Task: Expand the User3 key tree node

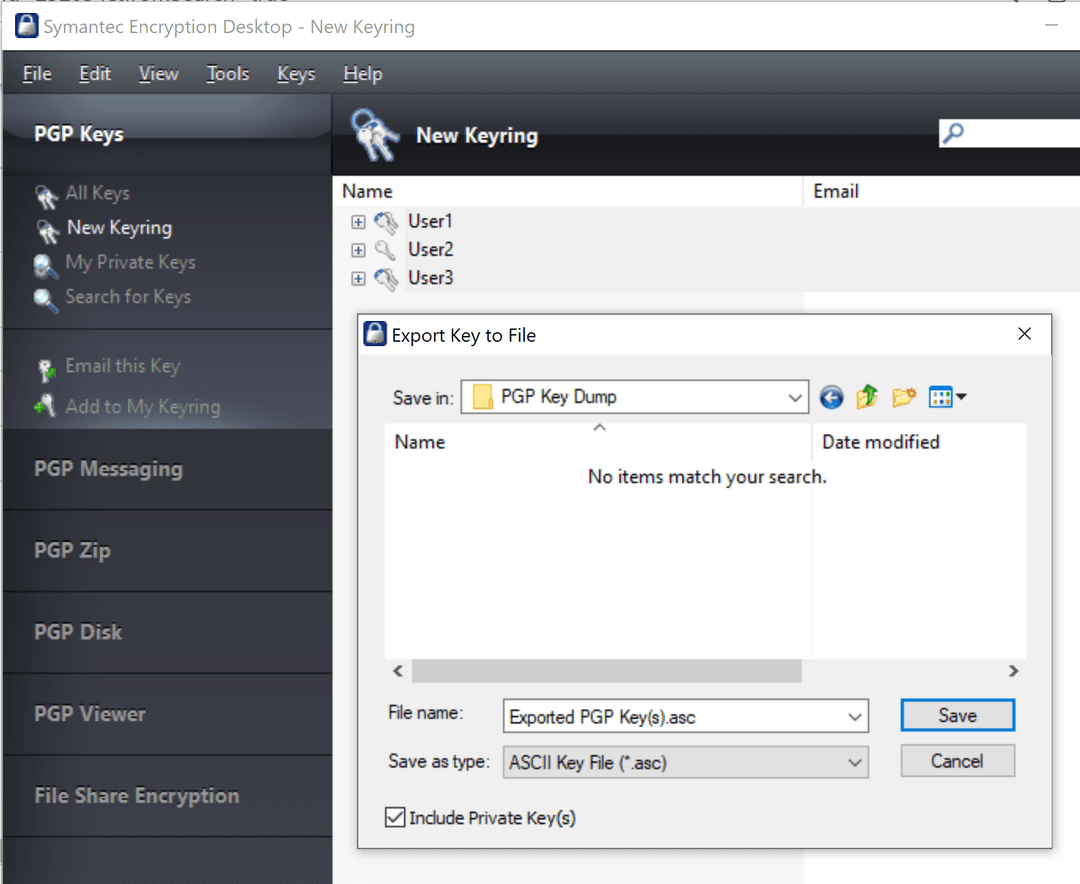Action: (x=358, y=279)
